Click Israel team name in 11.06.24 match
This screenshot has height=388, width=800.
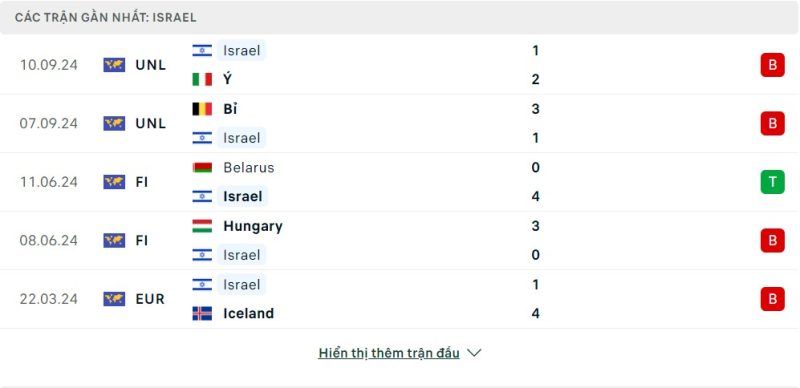click(x=242, y=197)
